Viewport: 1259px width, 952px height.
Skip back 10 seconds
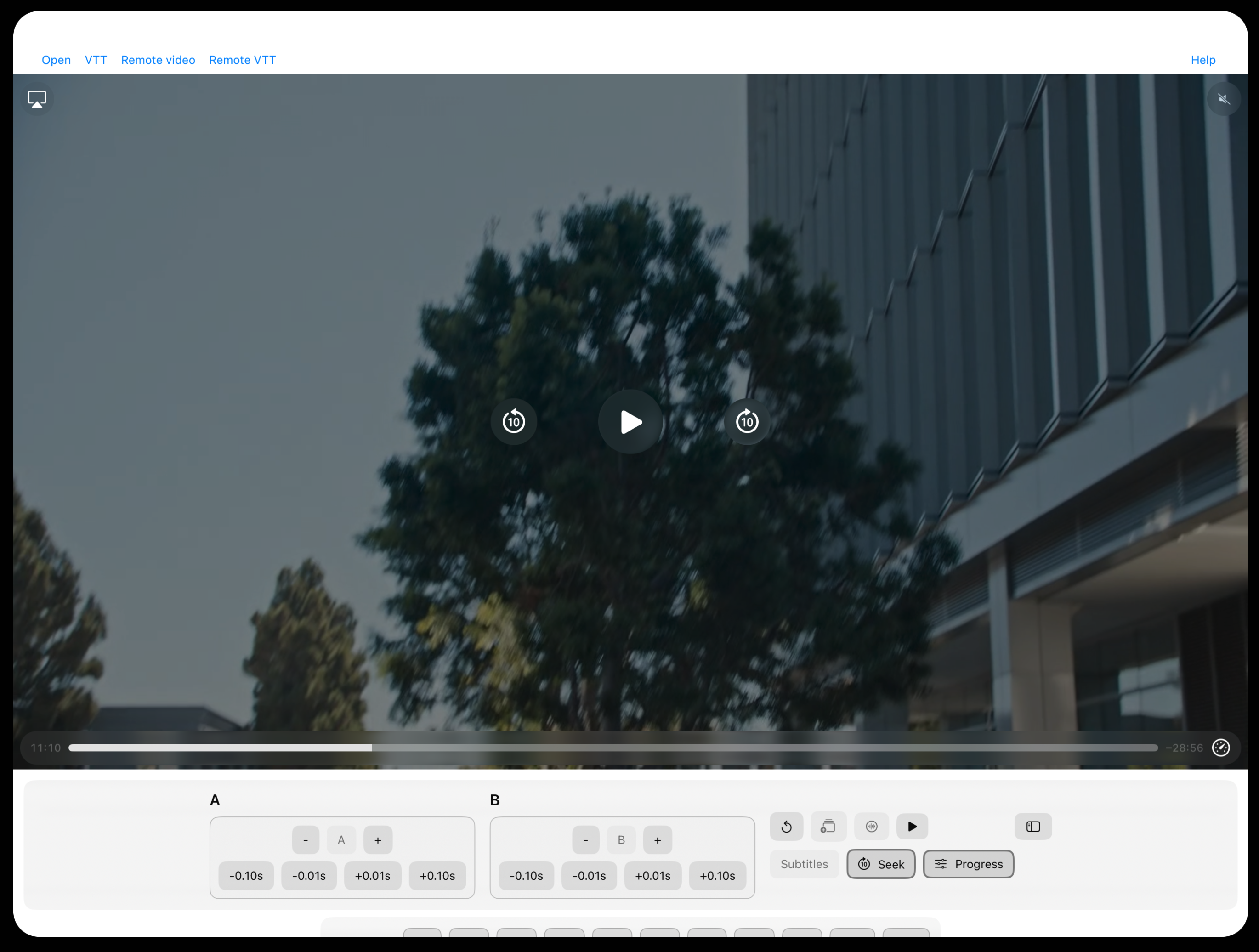(x=513, y=422)
